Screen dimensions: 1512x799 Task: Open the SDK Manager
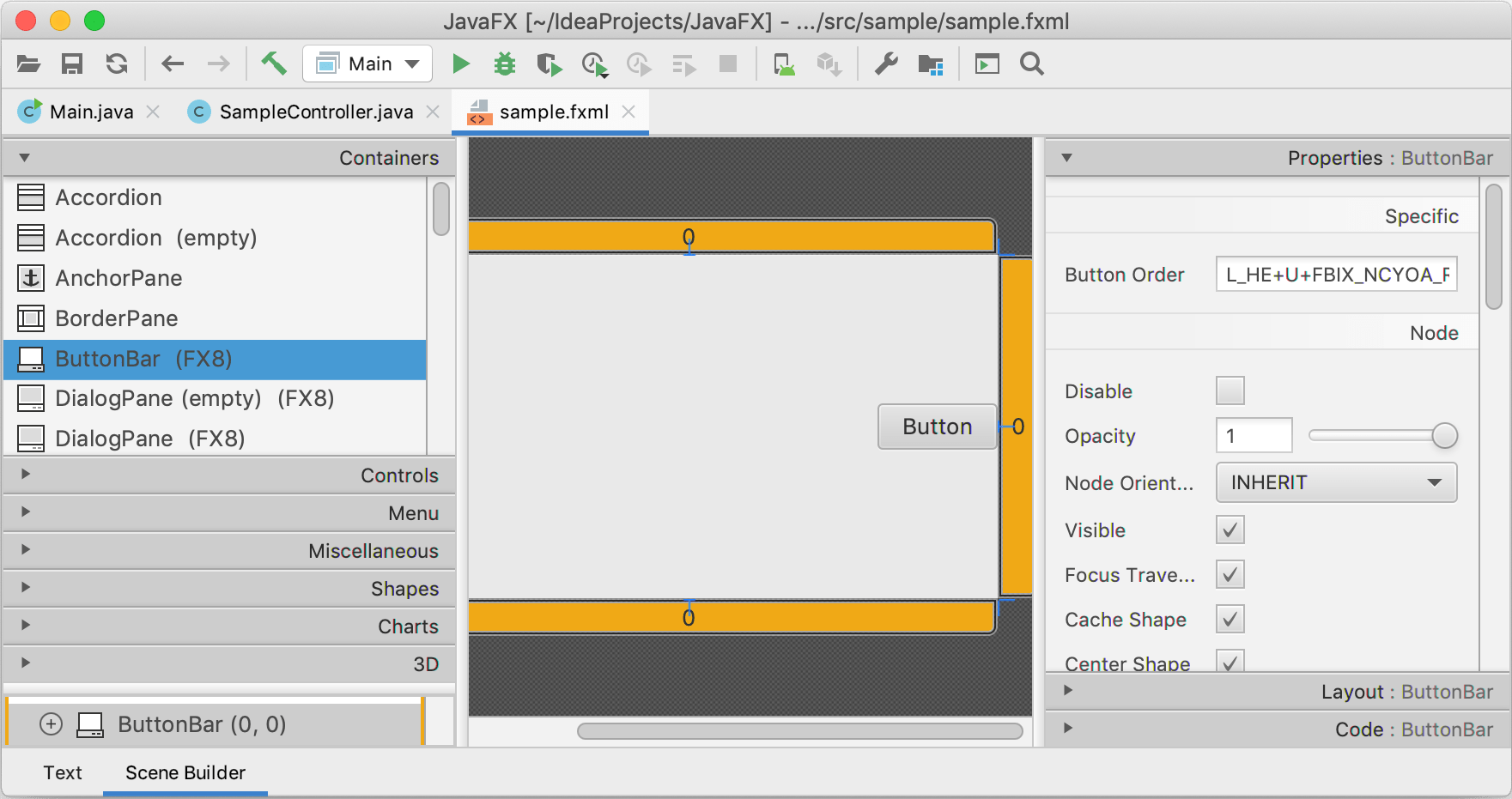click(930, 64)
